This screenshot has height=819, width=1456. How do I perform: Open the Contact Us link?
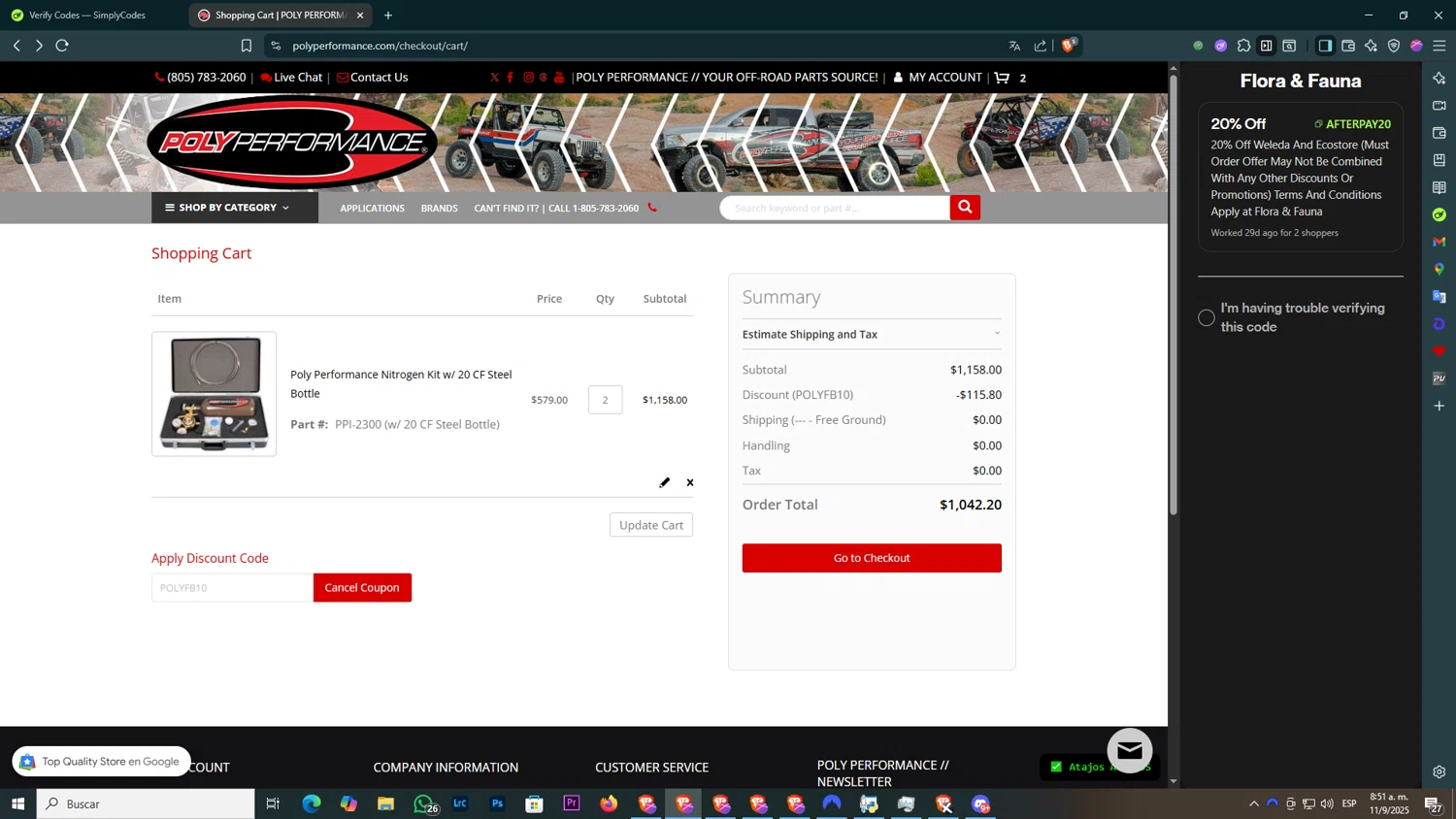372,78
